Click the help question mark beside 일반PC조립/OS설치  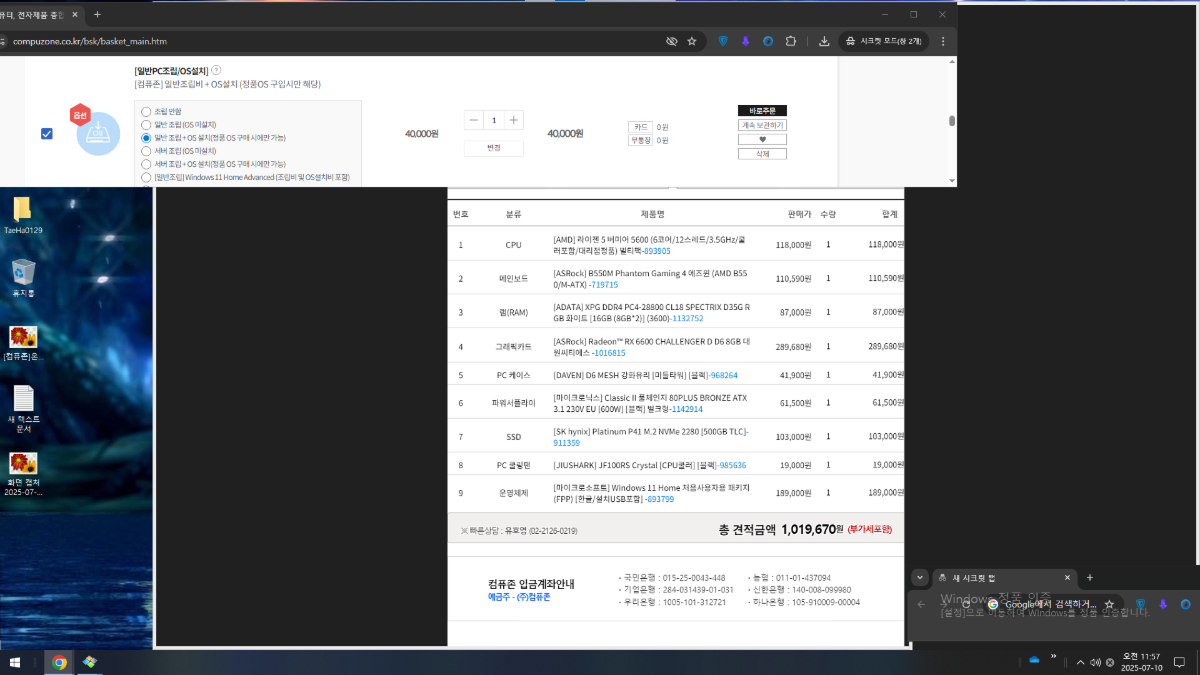pos(216,71)
